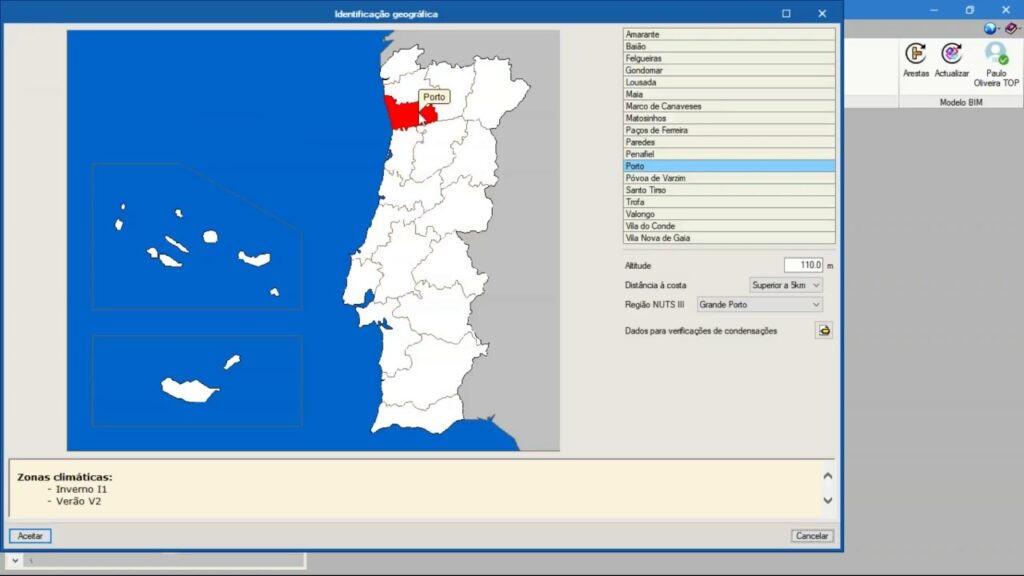
Task: Click the red highlighted Porto region on the map
Action: tap(403, 114)
